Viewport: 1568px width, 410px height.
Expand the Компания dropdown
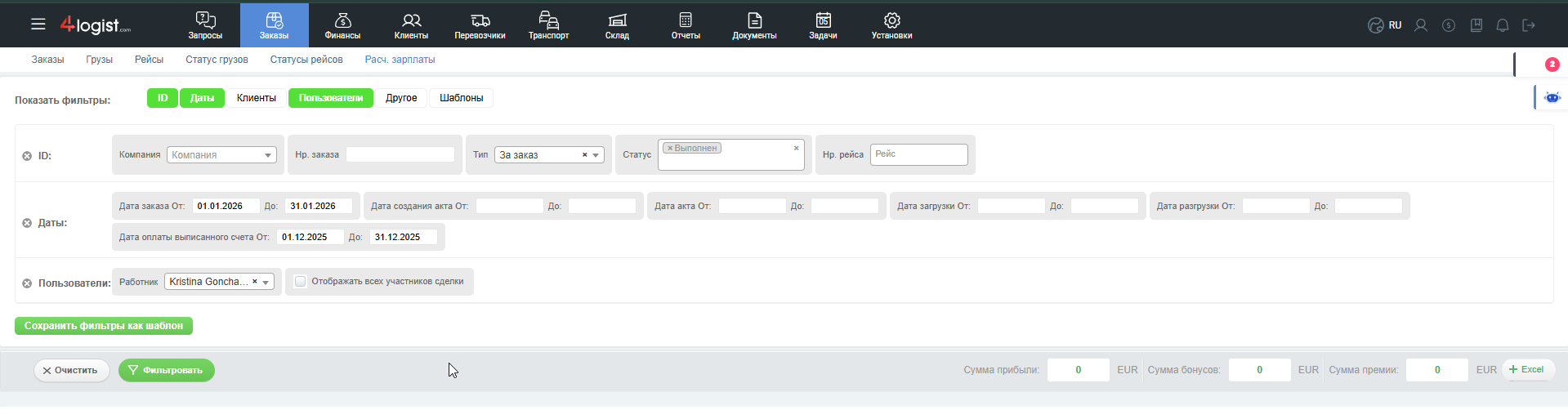pos(221,155)
